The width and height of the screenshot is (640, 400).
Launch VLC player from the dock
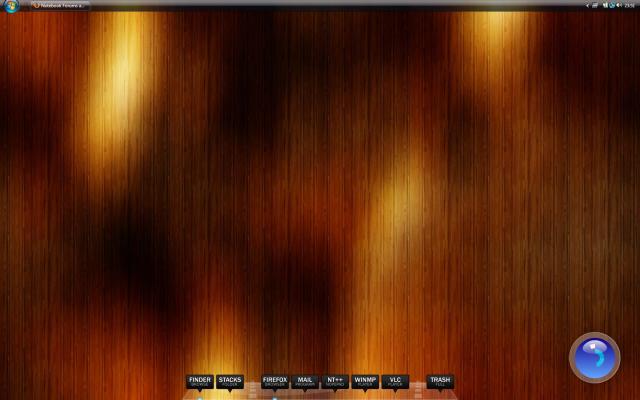point(395,382)
